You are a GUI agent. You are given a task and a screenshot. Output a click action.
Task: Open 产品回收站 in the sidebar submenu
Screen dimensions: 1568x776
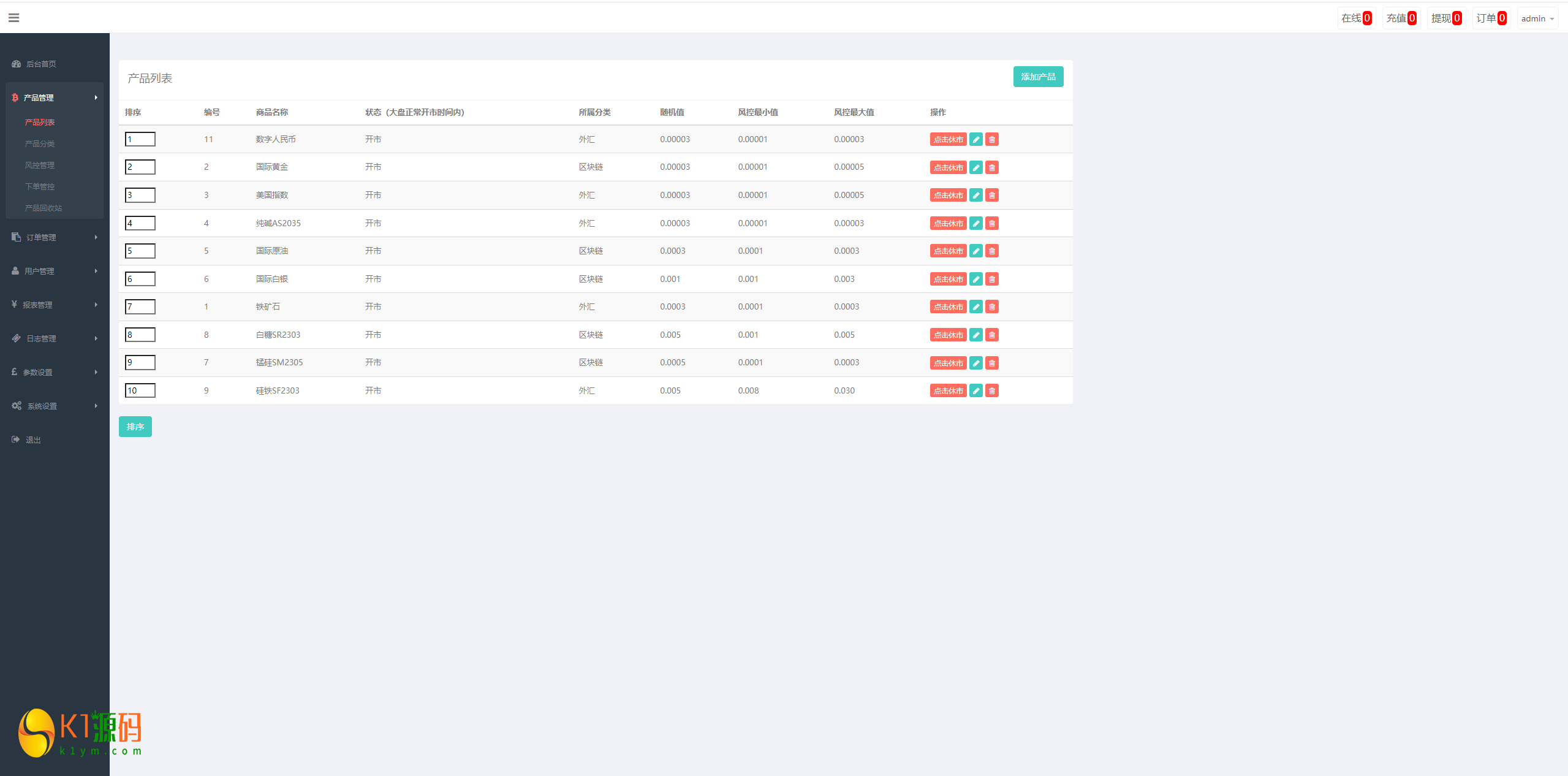[x=44, y=208]
